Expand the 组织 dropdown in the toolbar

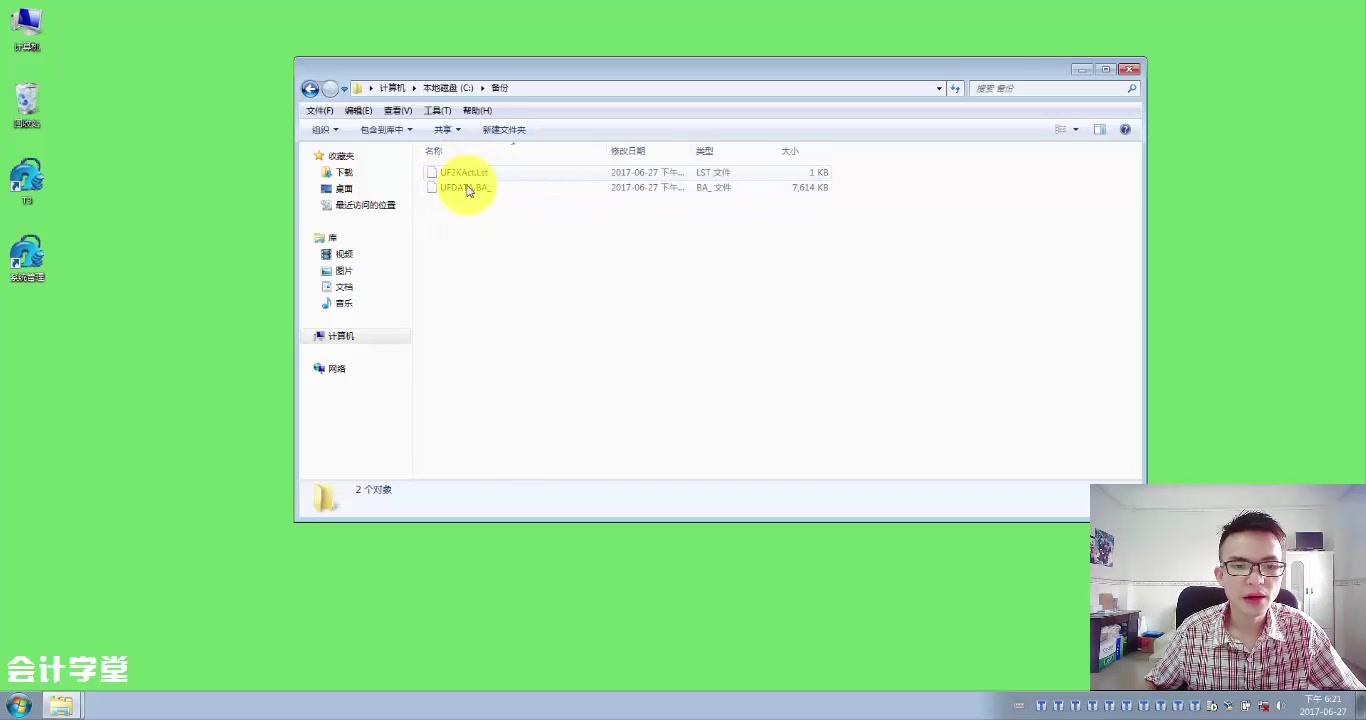tap(325, 130)
